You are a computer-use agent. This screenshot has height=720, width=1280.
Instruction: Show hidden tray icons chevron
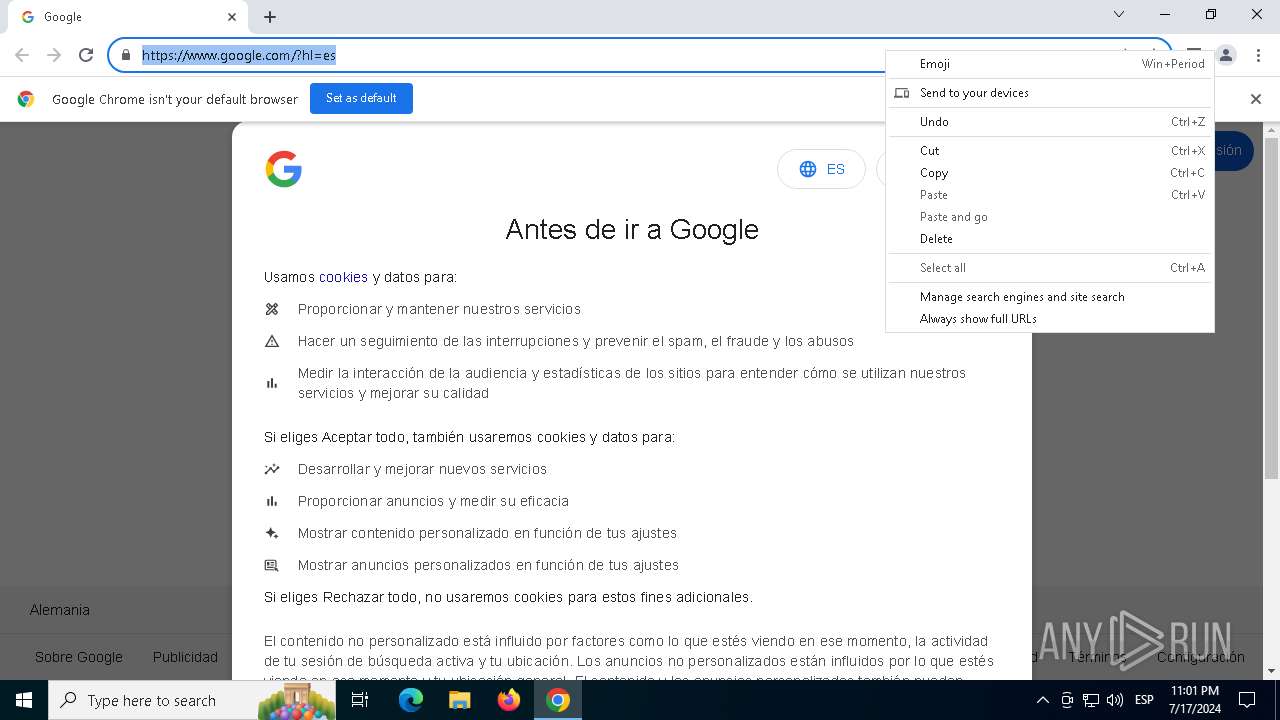coord(1042,700)
